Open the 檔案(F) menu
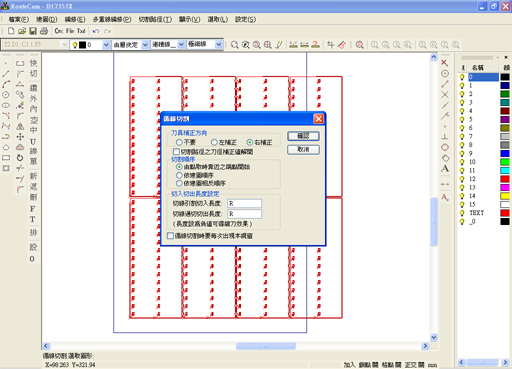 (19, 19)
